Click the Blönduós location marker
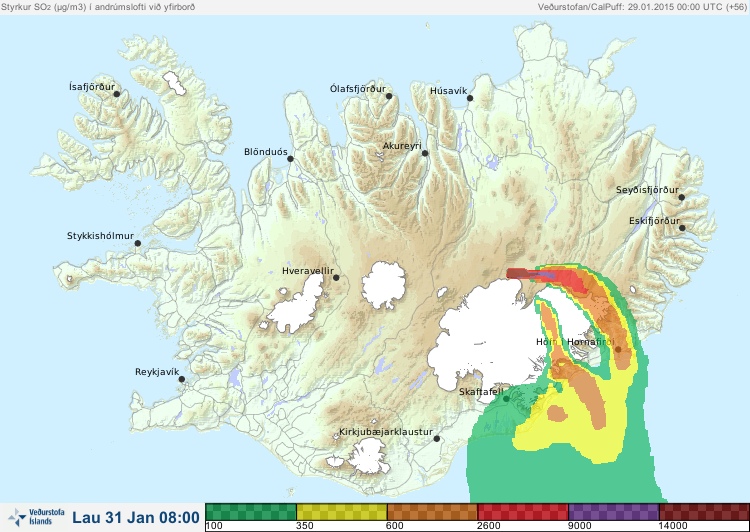The height and width of the screenshot is (532, 750). coord(290,159)
